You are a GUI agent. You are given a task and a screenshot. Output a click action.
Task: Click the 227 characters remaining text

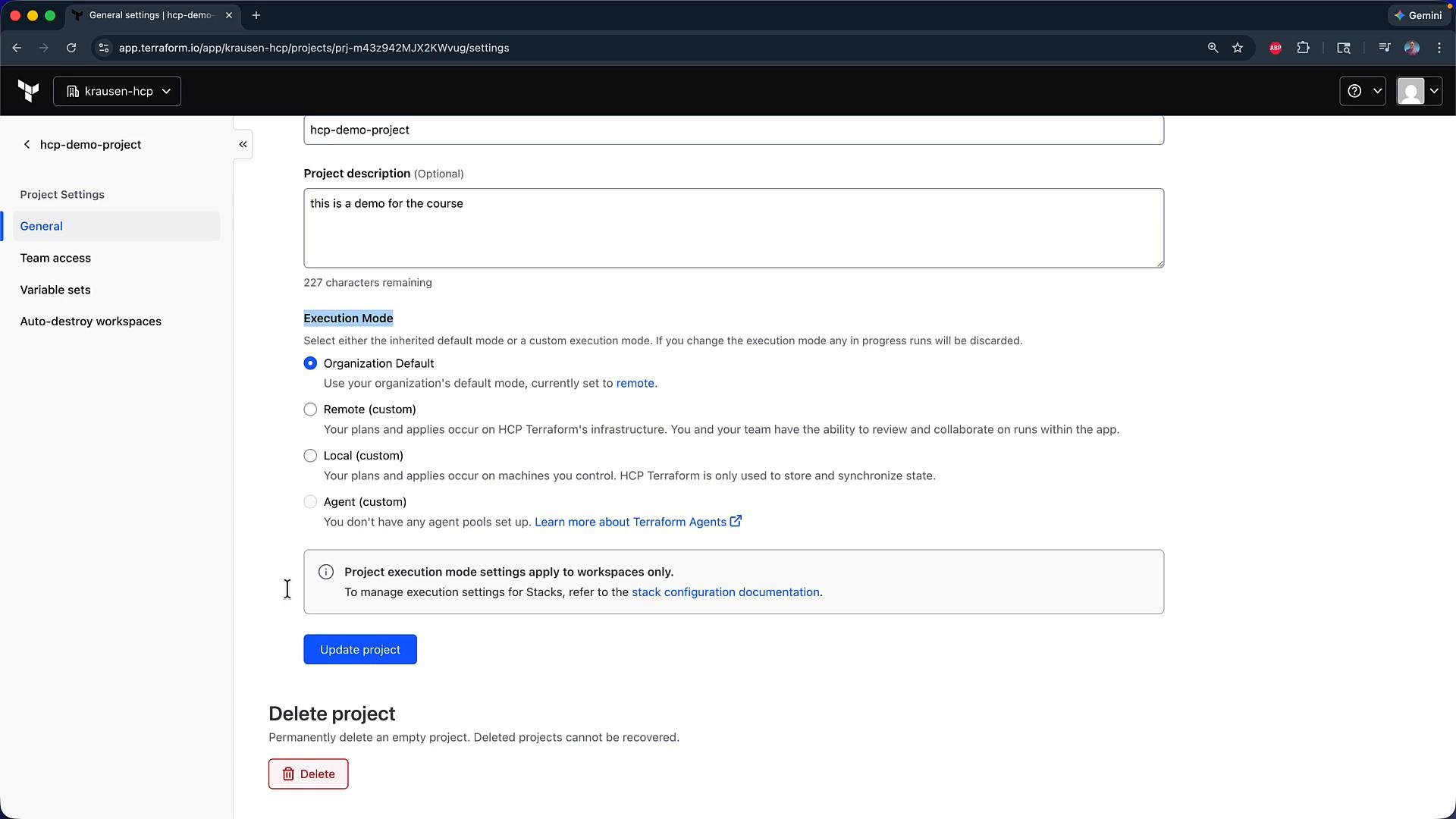[368, 283]
